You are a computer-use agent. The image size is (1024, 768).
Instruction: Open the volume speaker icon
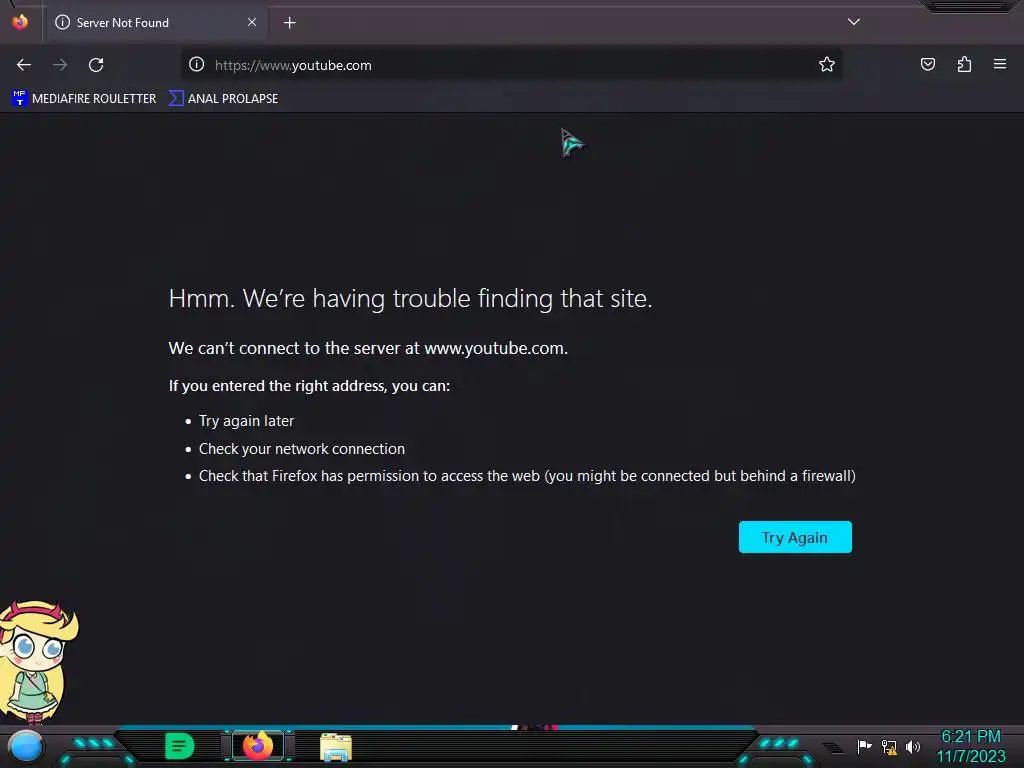[913, 746]
